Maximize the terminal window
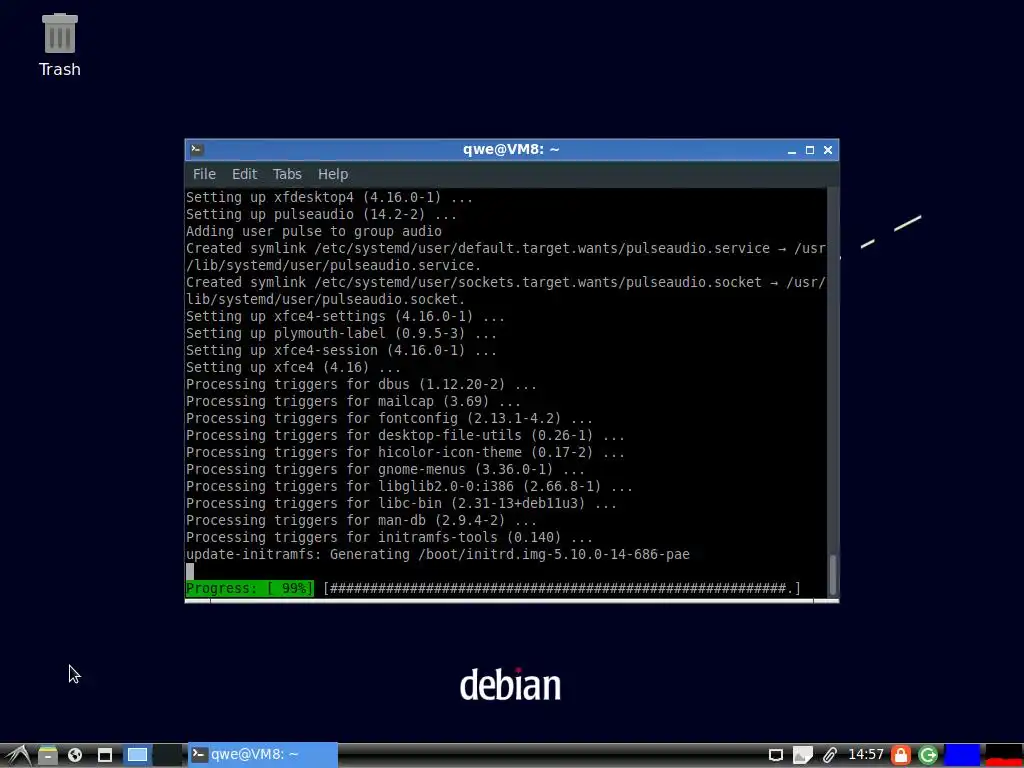 810,150
